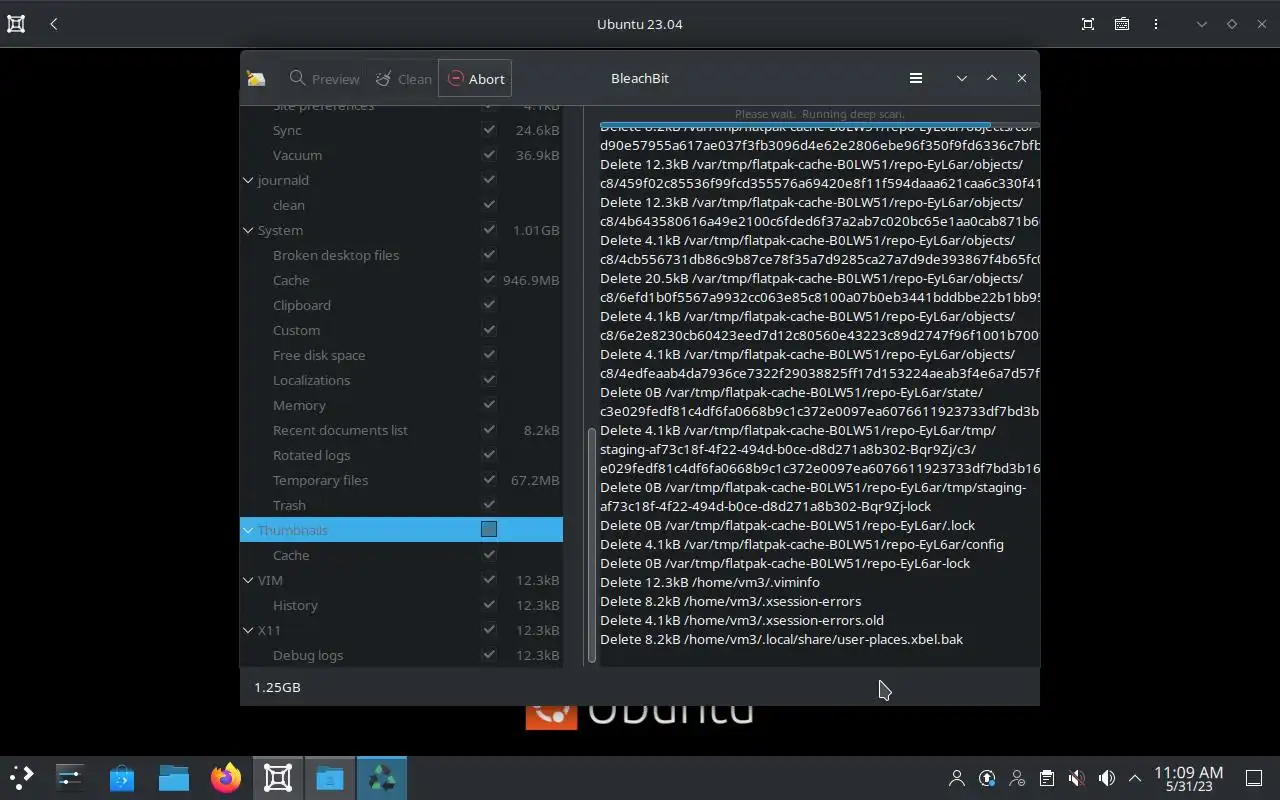Uncheck the Sync checkbox
Screen dimensions: 1280x800
tap(489, 130)
